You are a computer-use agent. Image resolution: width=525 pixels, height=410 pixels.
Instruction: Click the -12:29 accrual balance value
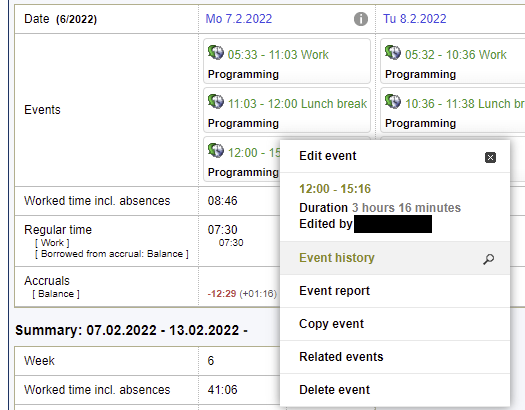click(x=222, y=294)
